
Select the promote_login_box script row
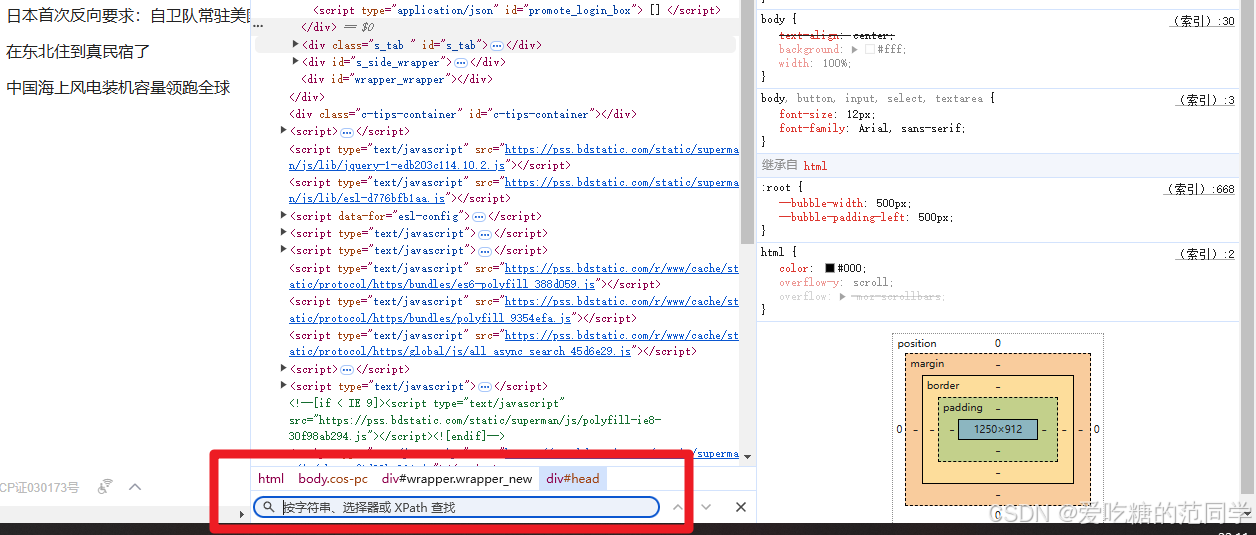click(517, 10)
